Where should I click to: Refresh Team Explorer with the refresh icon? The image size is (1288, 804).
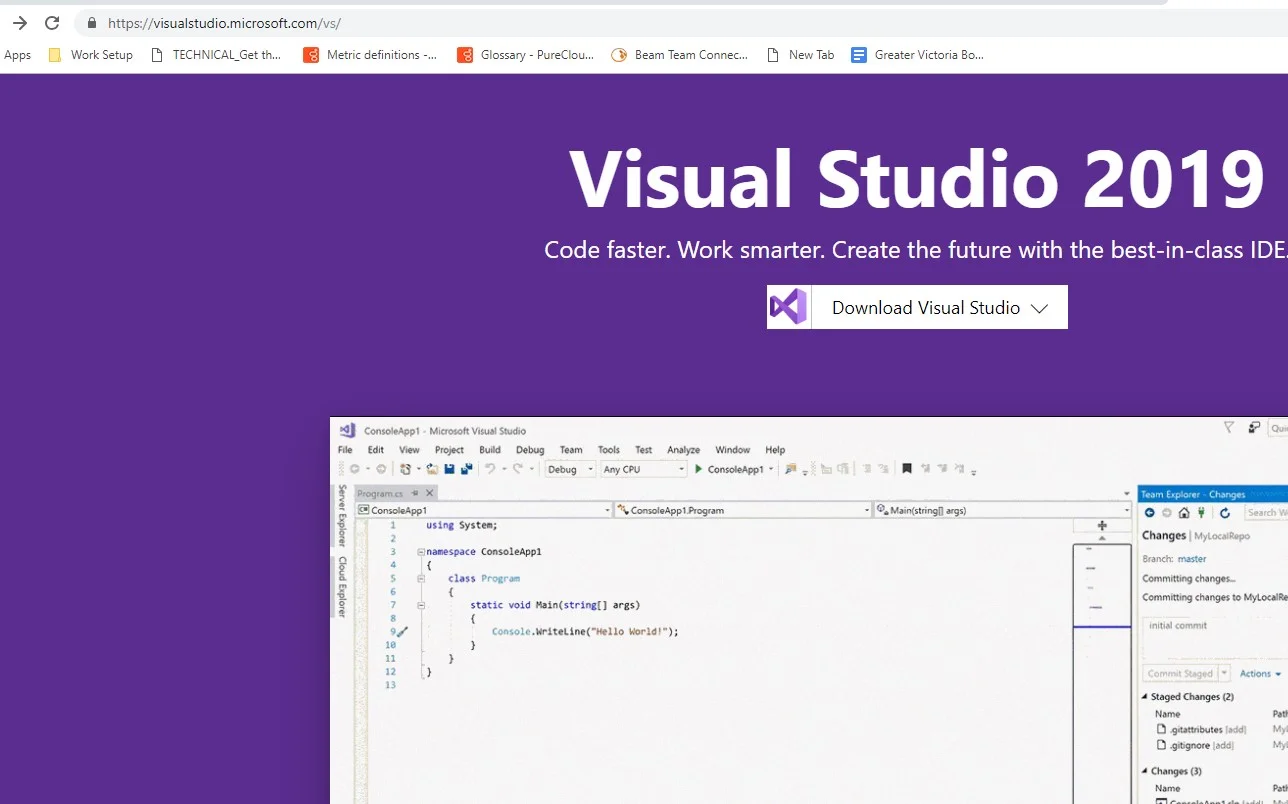tap(1225, 512)
